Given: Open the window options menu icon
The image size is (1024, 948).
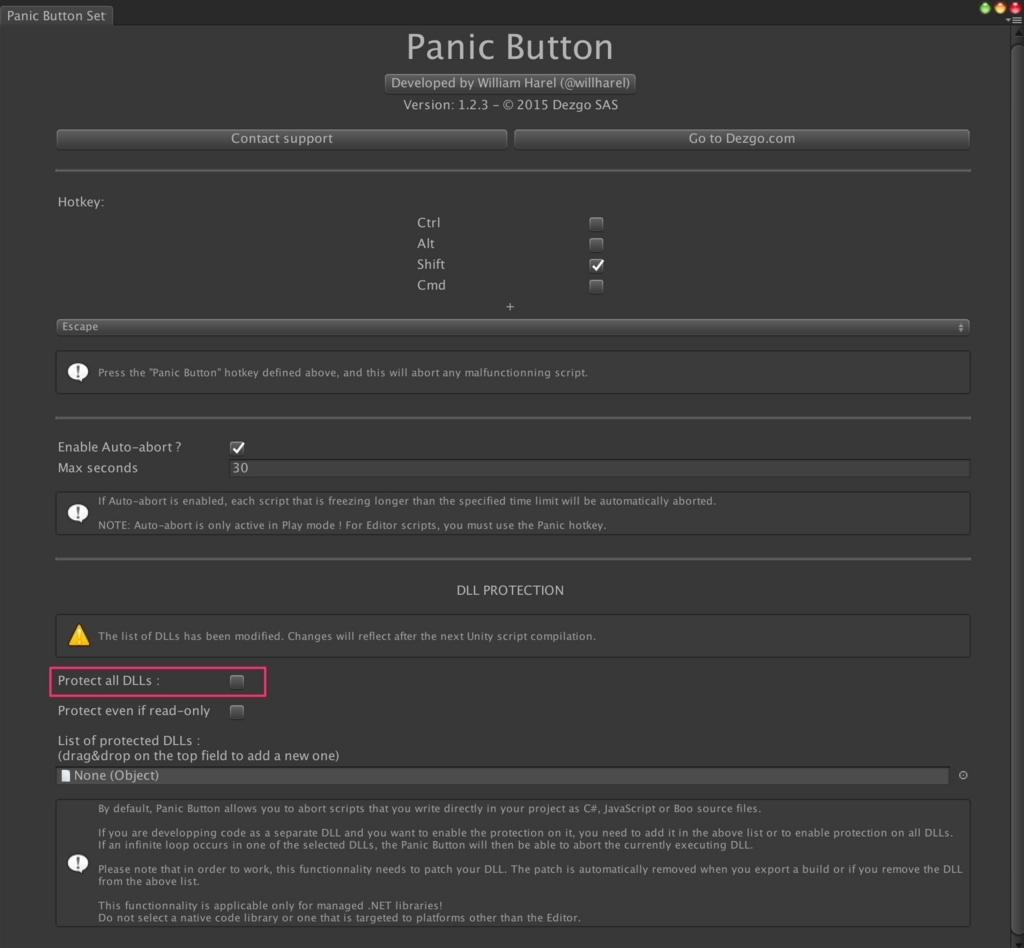Looking at the screenshot, I should click(1015, 20).
